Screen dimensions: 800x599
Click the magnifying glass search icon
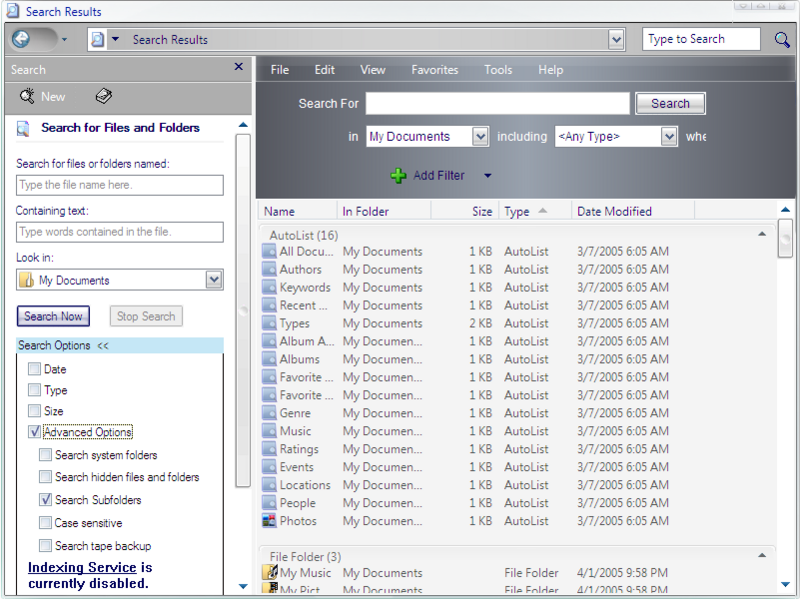tap(782, 39)
